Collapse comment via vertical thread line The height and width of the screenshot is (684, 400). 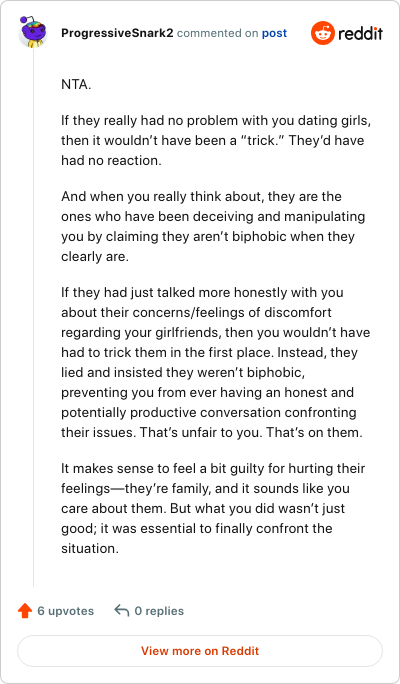34,318
